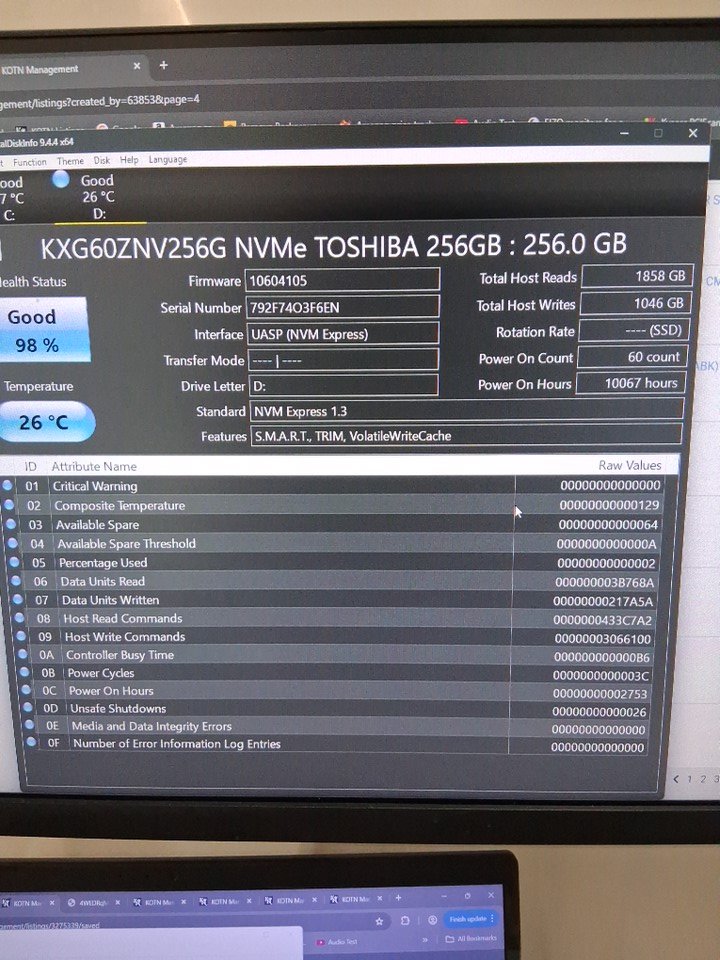Click Finish update button in laptop browser
The width and height of the screenshot is (720, 960).
(468, 920)
